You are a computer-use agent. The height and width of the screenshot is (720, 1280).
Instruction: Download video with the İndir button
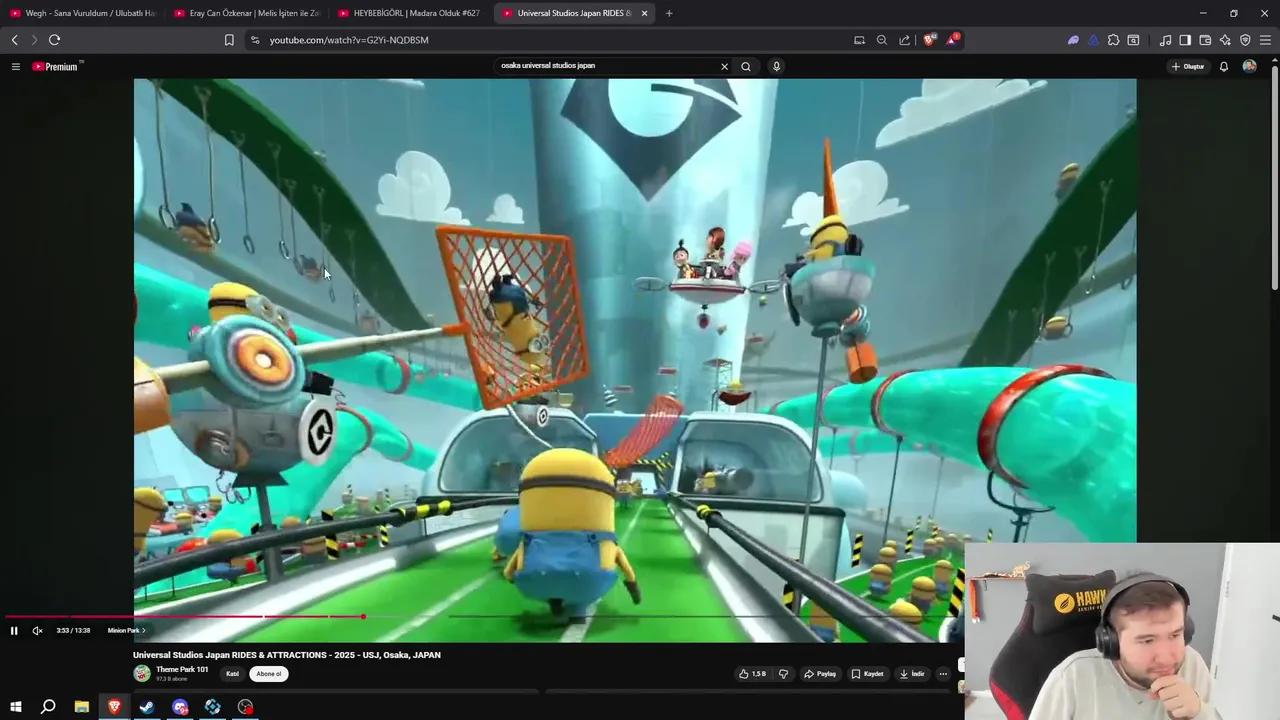coord(912,674)
